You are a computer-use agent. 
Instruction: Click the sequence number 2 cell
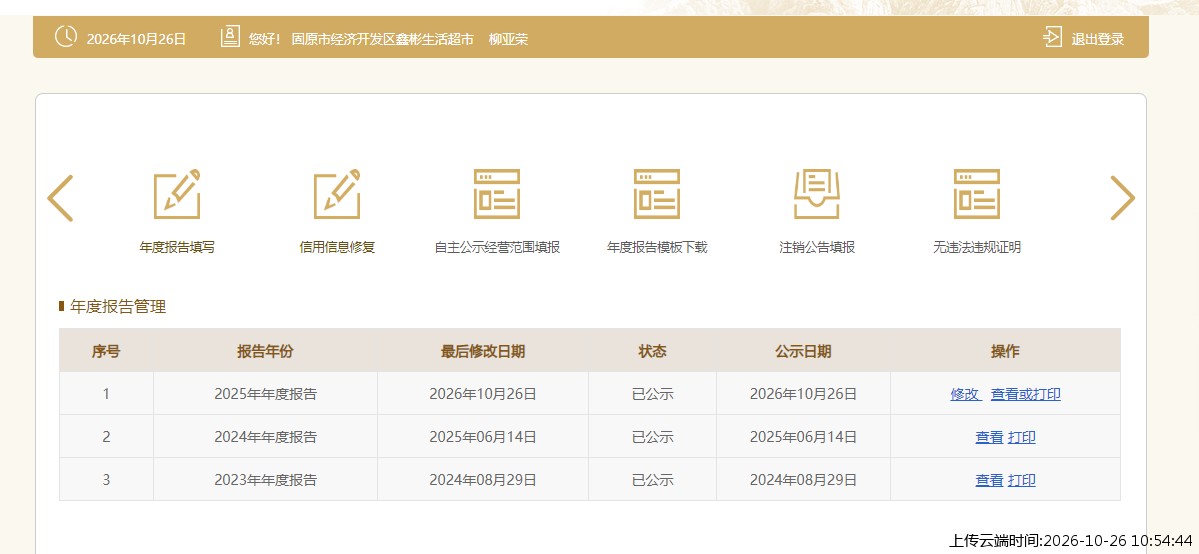point(106,437)
